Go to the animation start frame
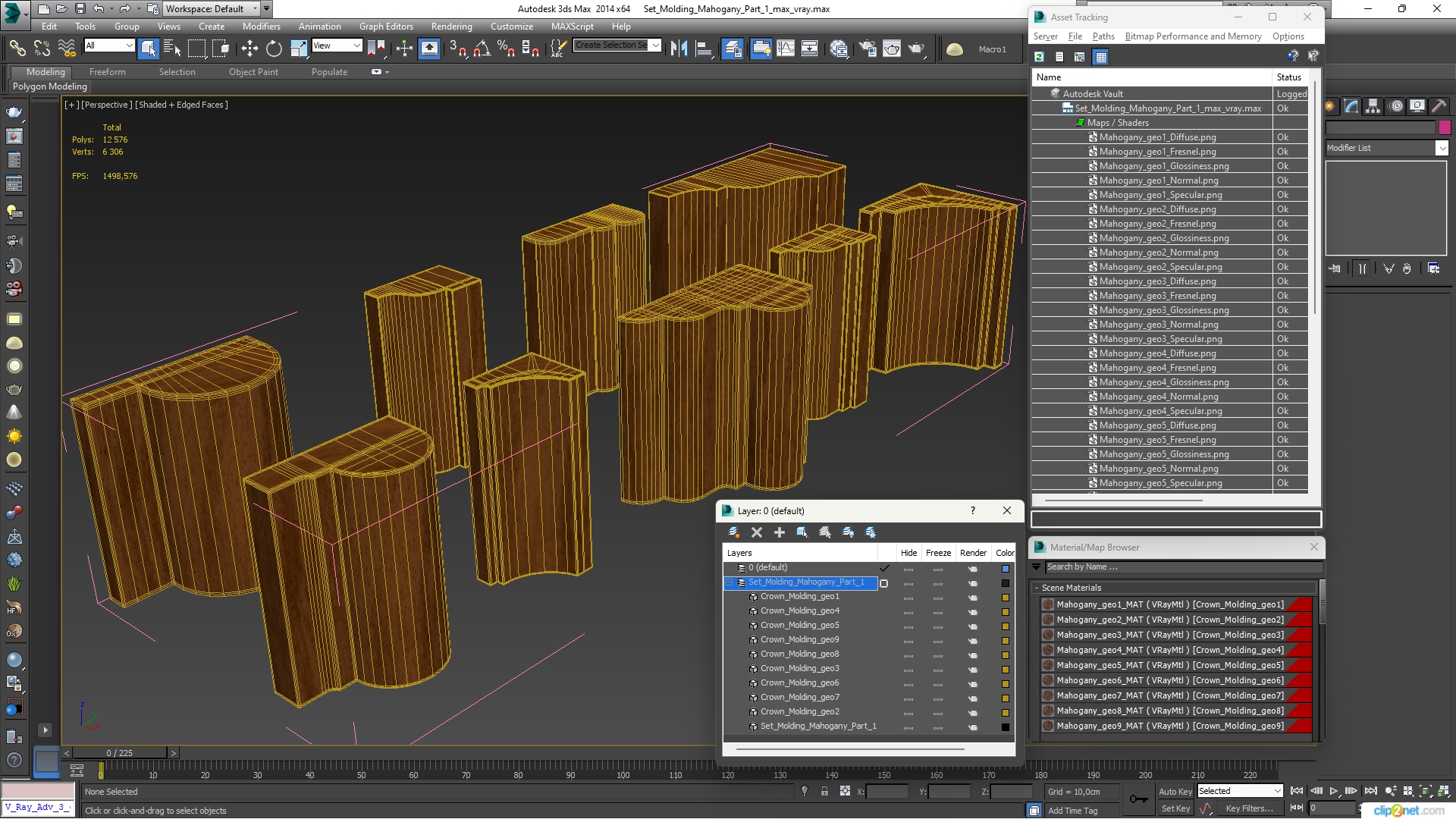1456x819 pixels. click(x=1297, y=791)
